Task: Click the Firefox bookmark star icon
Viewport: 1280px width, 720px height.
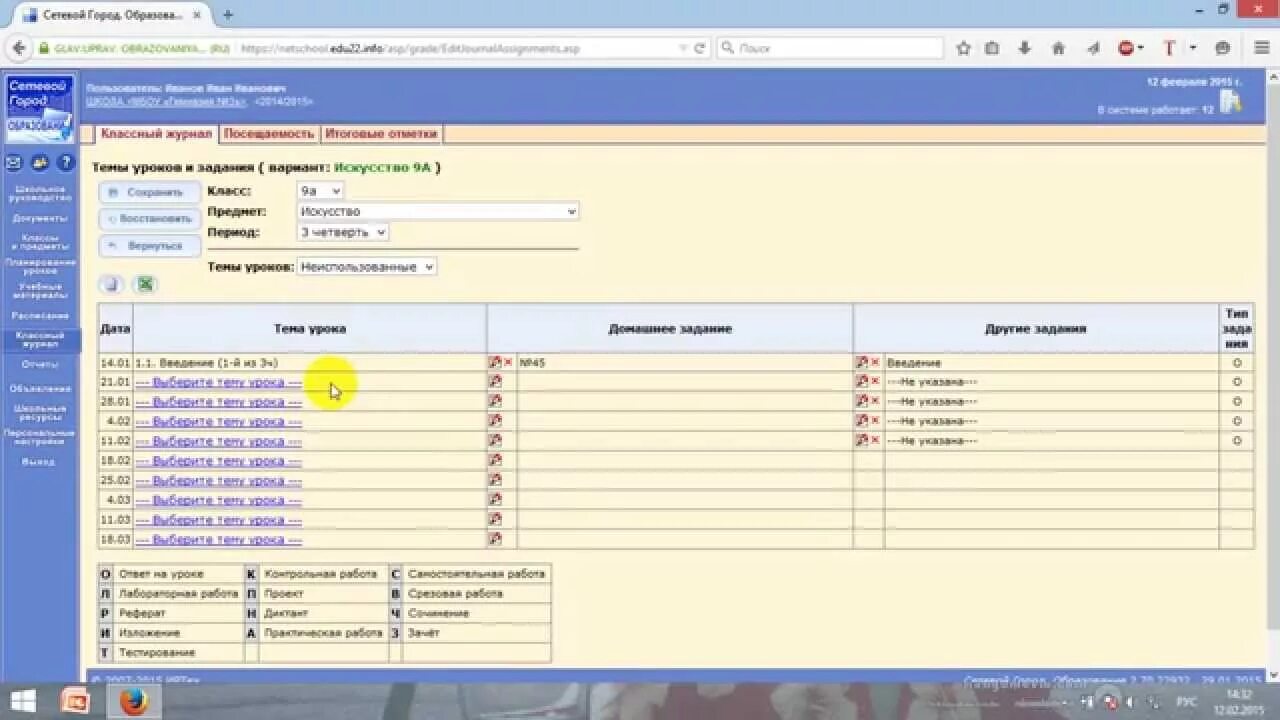Action: click(963, 48)
